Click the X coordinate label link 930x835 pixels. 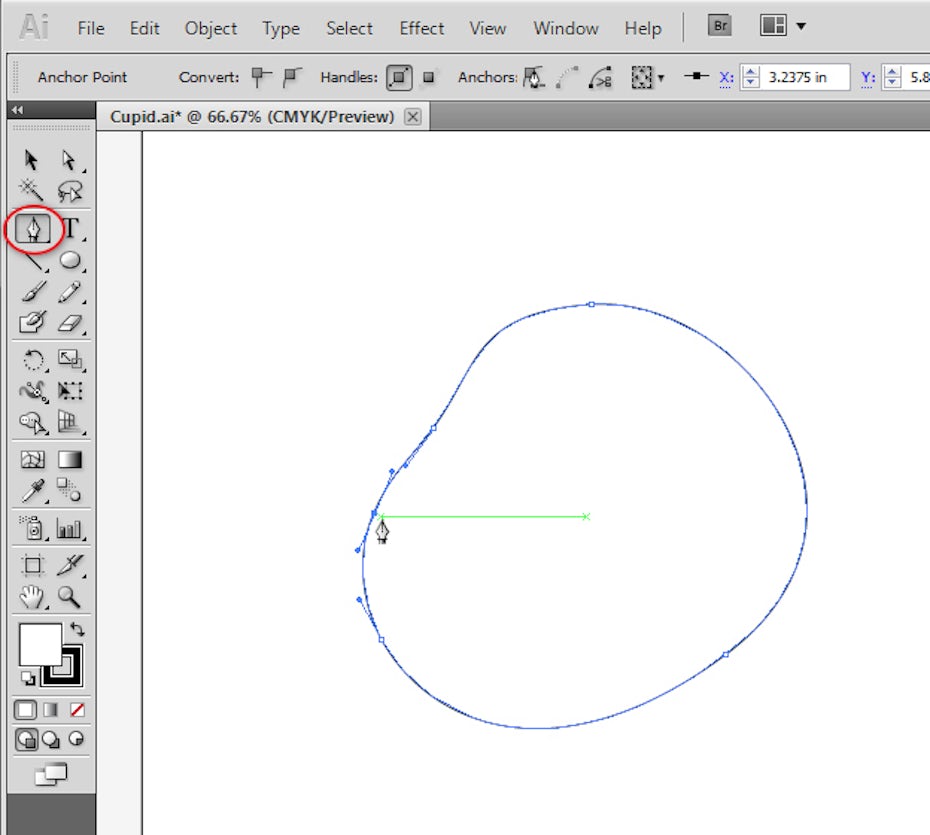pyautogui.click(x=726, y=78)
